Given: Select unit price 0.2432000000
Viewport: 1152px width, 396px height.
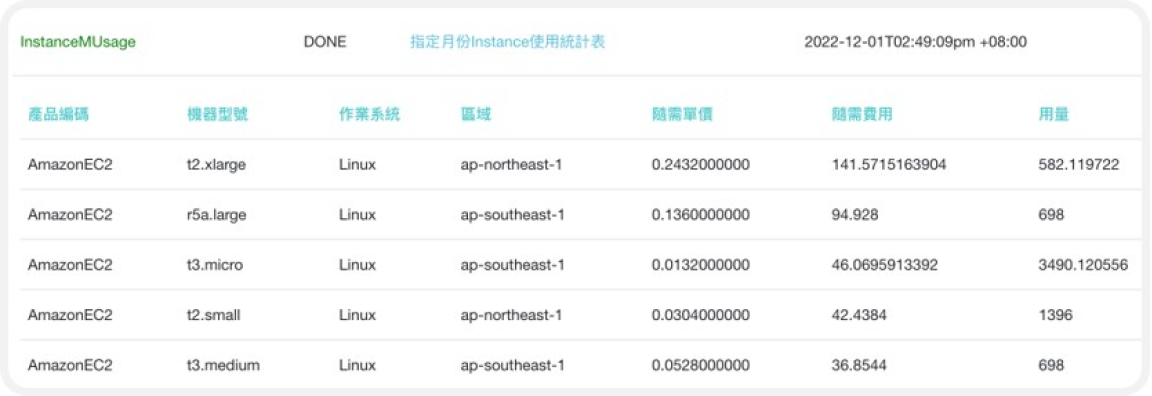Looking at the screenshot, I should (x=701, y=165).
